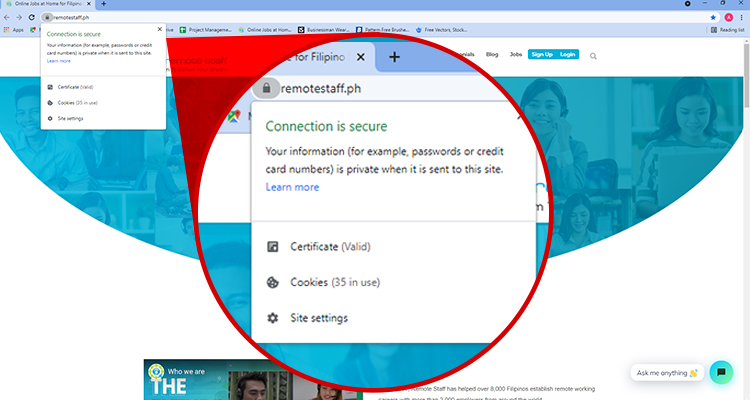The height and width of the screenshot is (400, 750).
Task: Open the Blog page from the site navigation
Action: coord(492,55)
